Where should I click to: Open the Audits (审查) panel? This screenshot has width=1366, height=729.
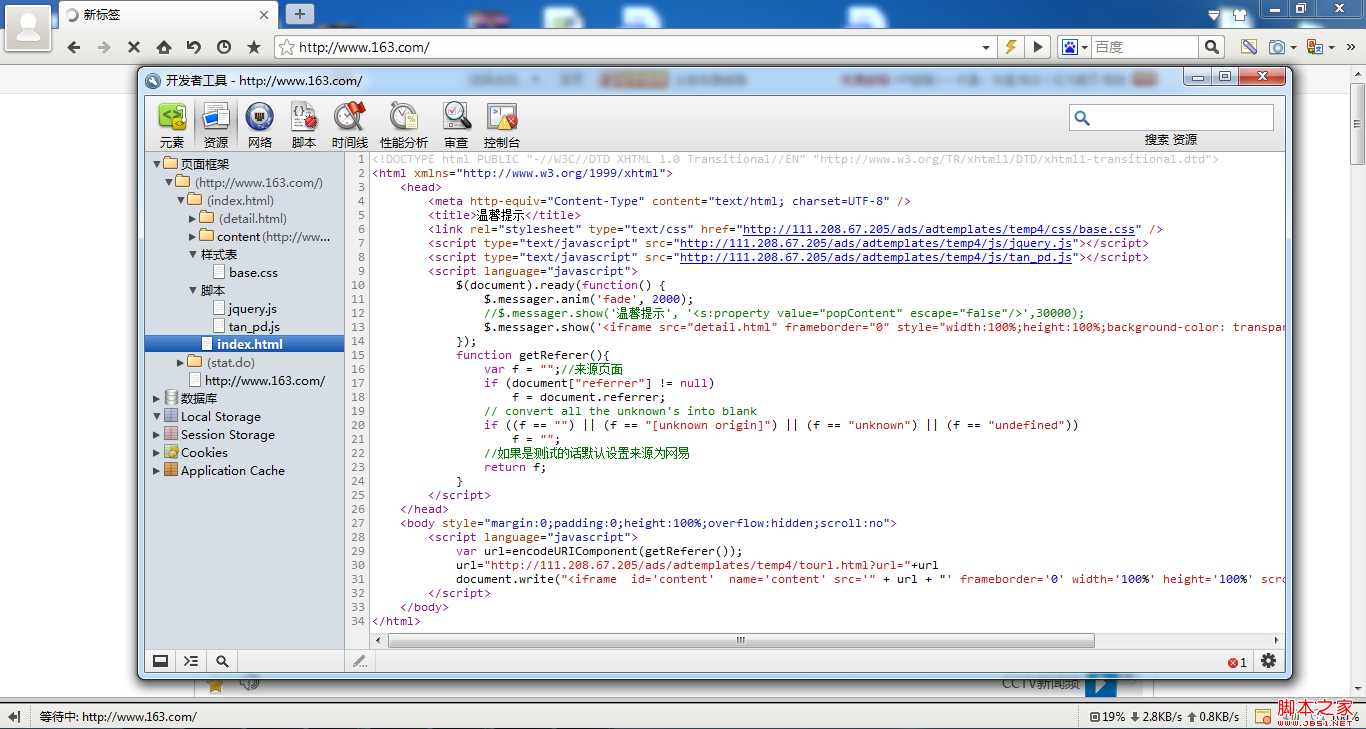[x=456, y=126]
